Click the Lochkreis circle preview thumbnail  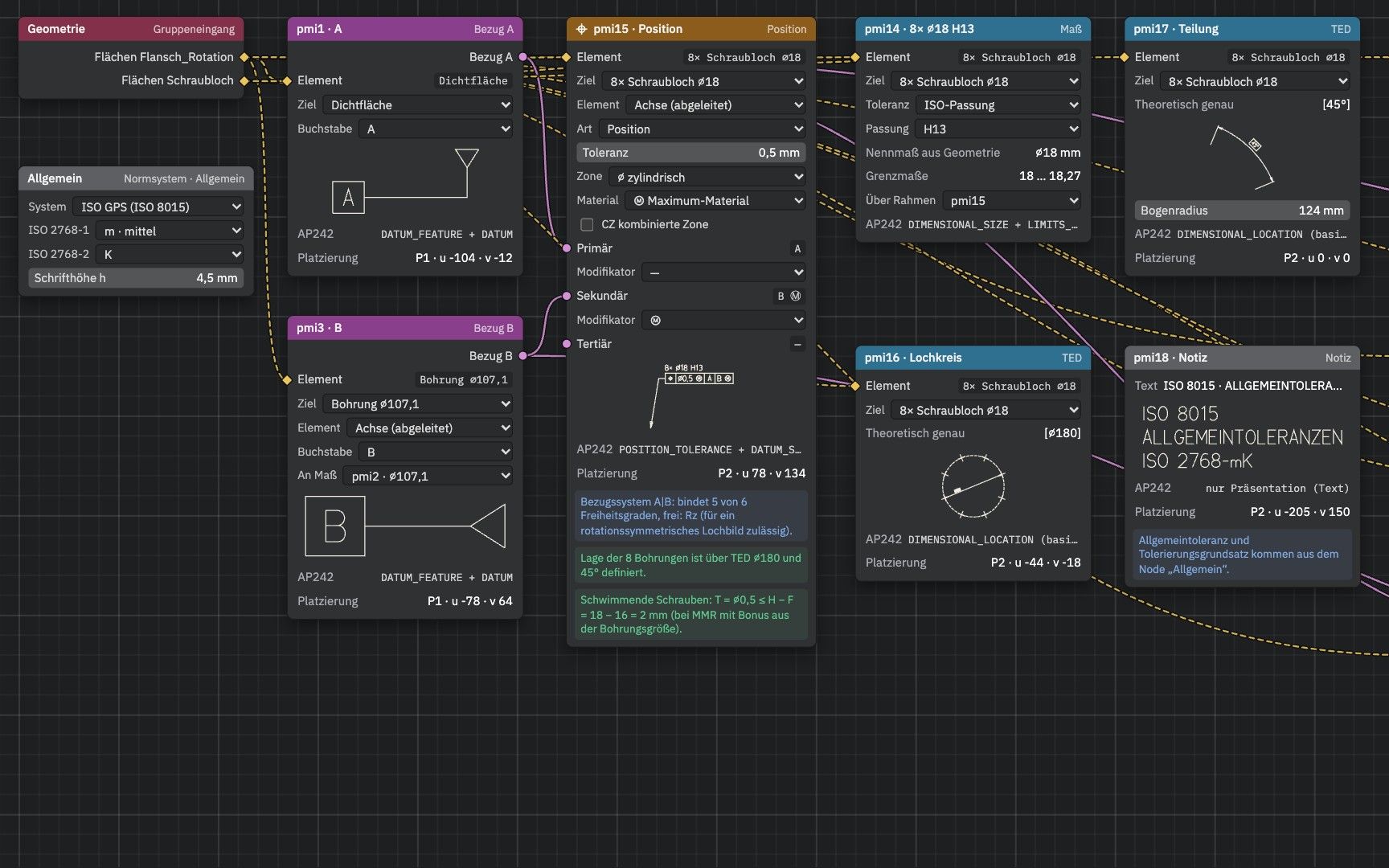point(973,486)
